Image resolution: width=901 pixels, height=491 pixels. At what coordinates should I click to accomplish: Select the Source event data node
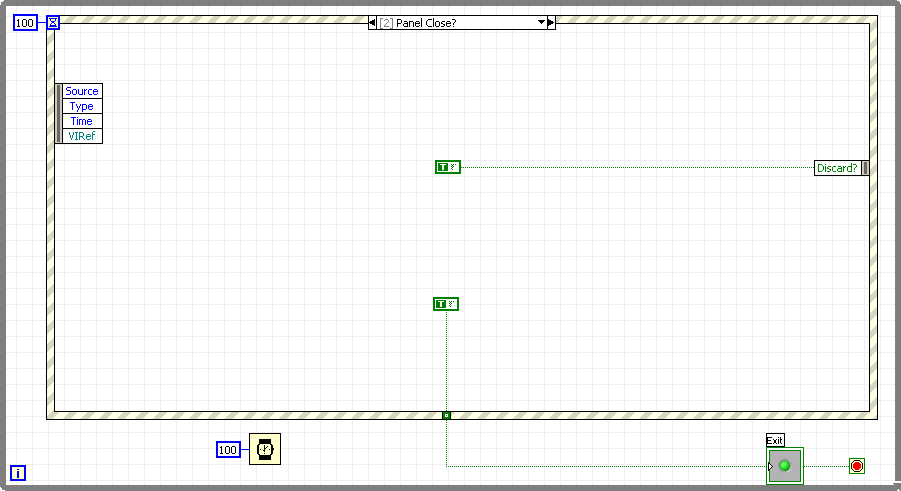click(x=82, y=91)
